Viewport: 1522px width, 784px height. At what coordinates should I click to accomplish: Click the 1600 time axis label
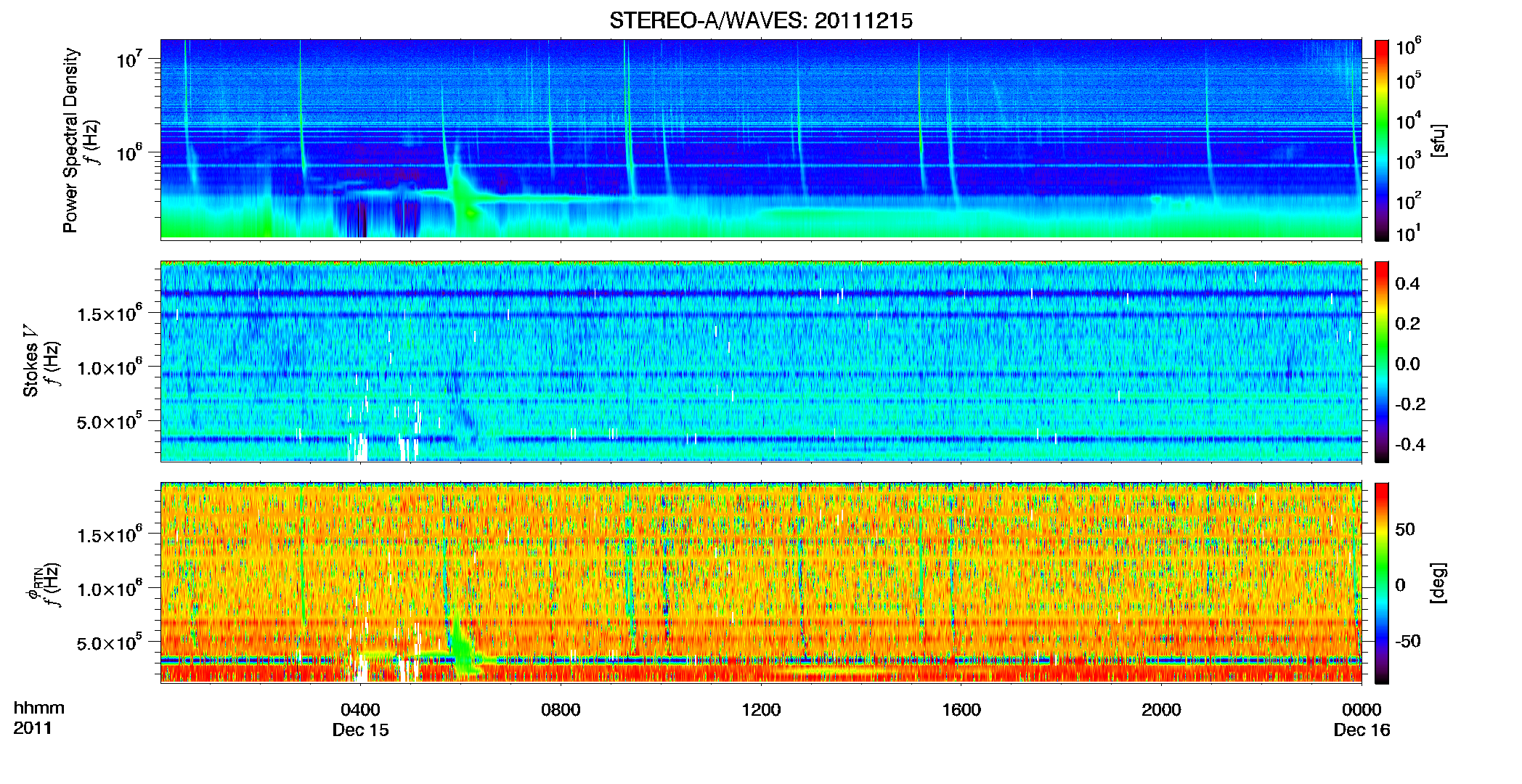click(961, 709)
